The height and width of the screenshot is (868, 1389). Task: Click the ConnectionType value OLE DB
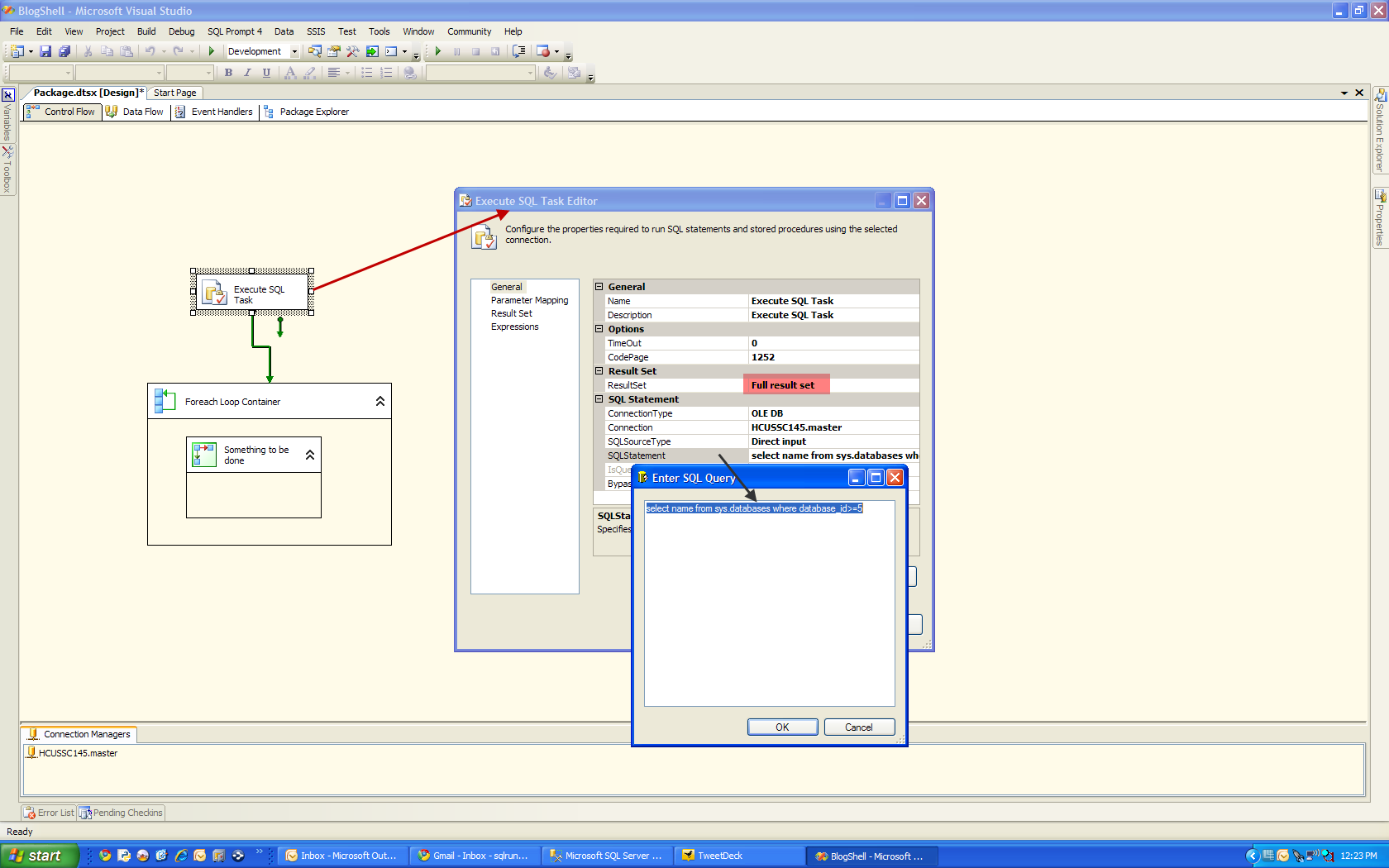[x=833, y=413]
